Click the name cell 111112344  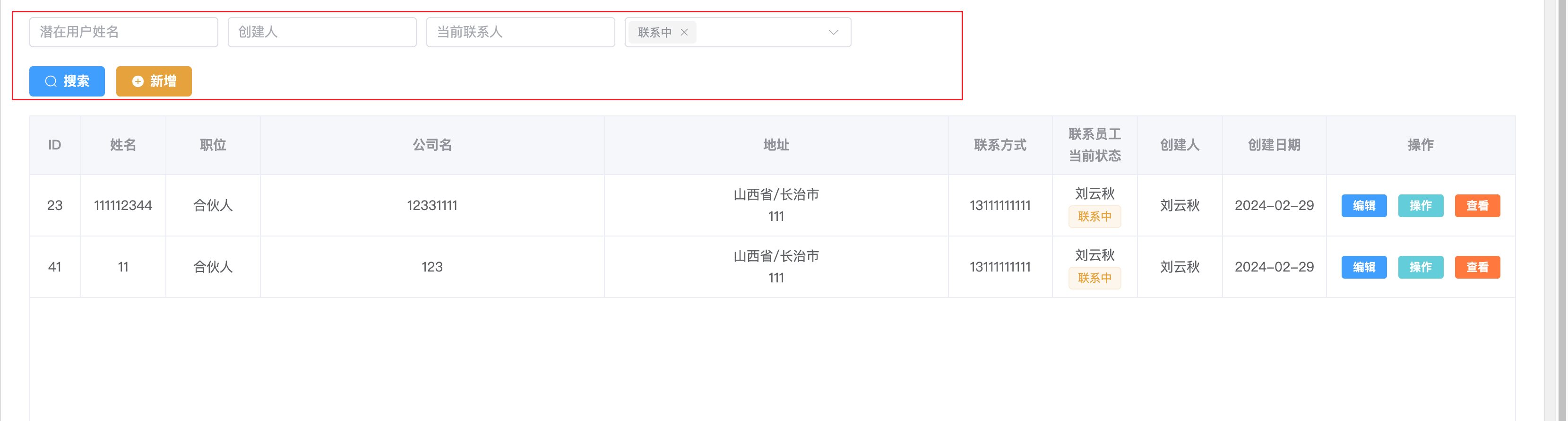(x=123, y=206)
